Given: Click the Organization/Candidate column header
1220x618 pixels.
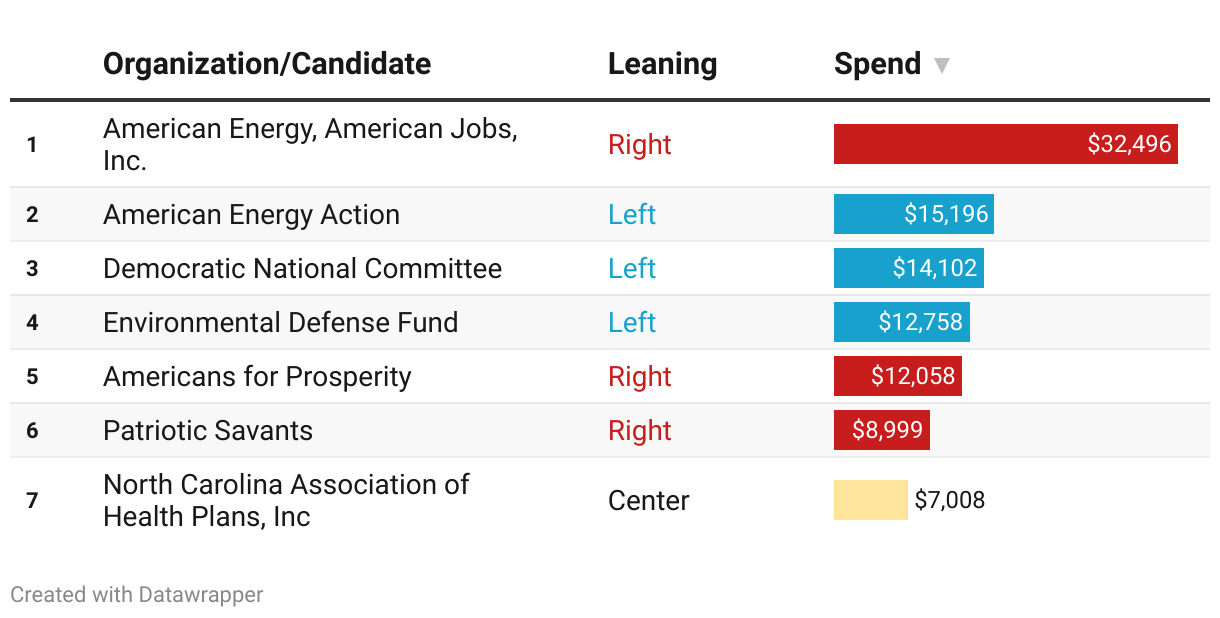Looking at the screenshot, I should 267,64.
